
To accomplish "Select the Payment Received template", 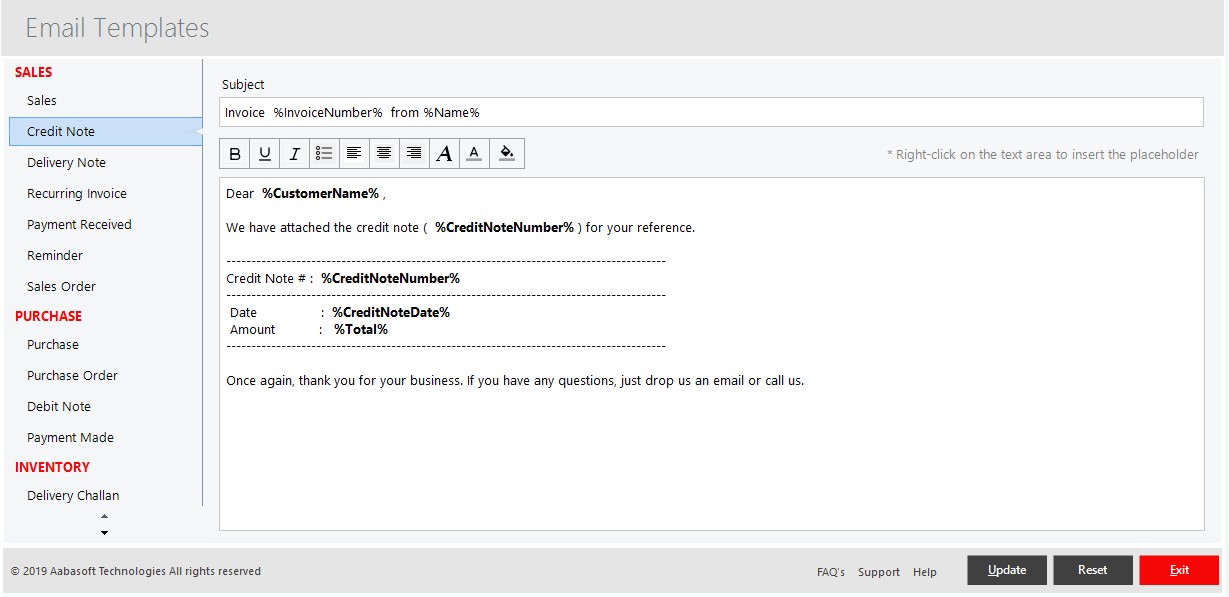I will [x=78, y=224].
